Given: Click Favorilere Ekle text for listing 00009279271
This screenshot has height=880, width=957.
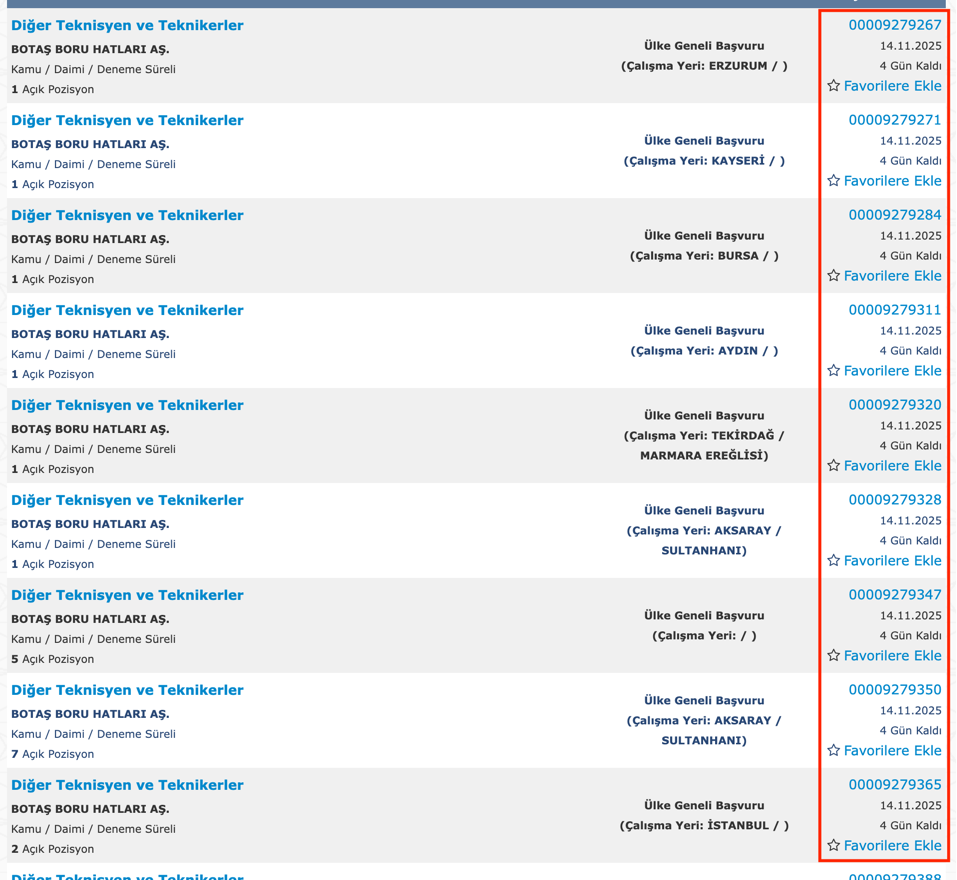Looking at the screenshot, I should [892, 181].
